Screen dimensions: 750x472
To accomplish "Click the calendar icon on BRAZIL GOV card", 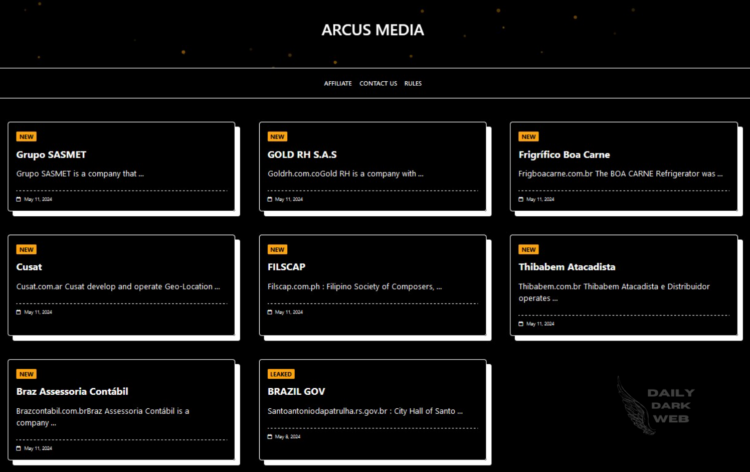I will [x=270, y=436].
